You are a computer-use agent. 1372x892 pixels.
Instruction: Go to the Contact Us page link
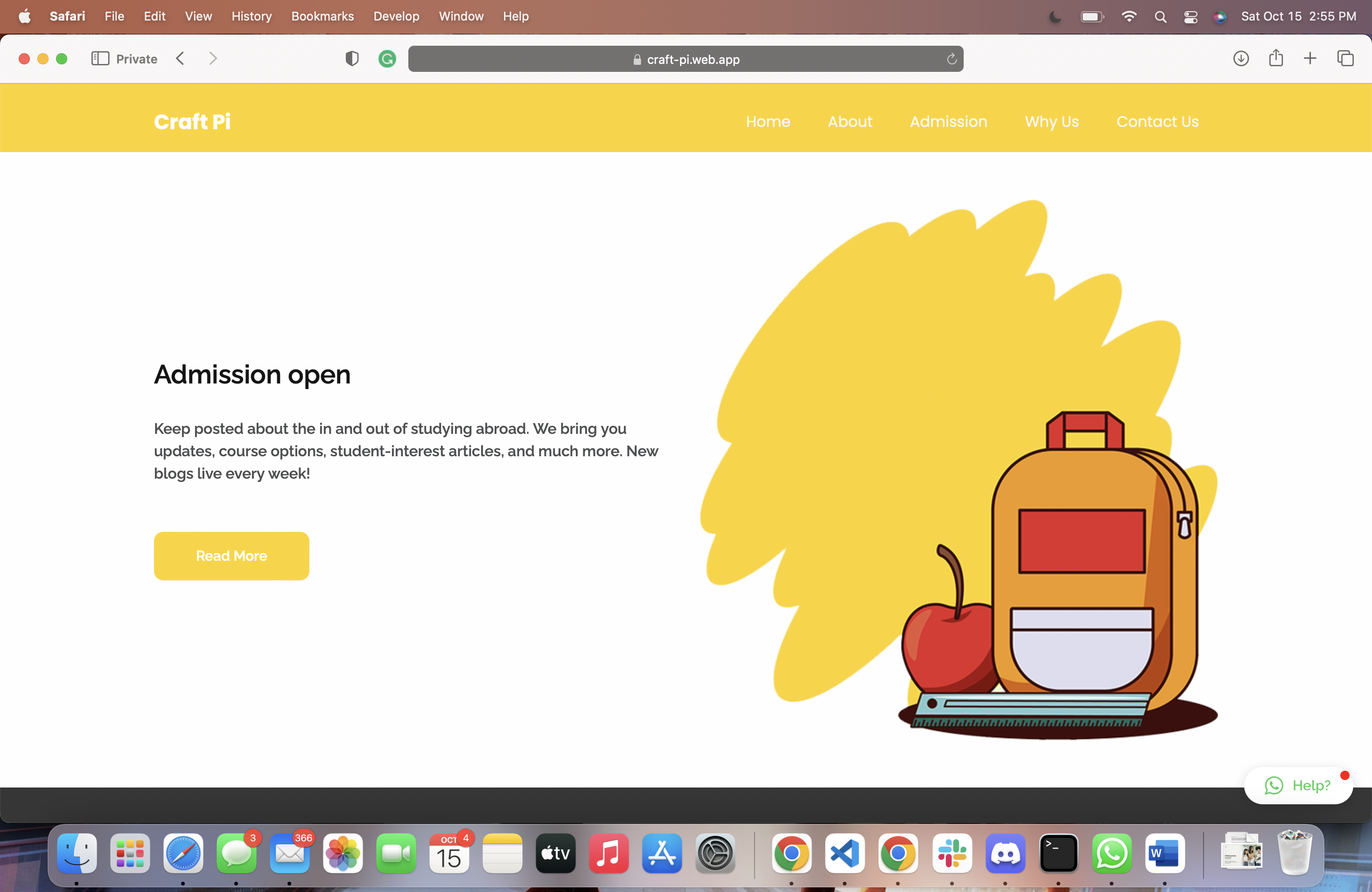pyautogui.click(x=1157, y=122)
